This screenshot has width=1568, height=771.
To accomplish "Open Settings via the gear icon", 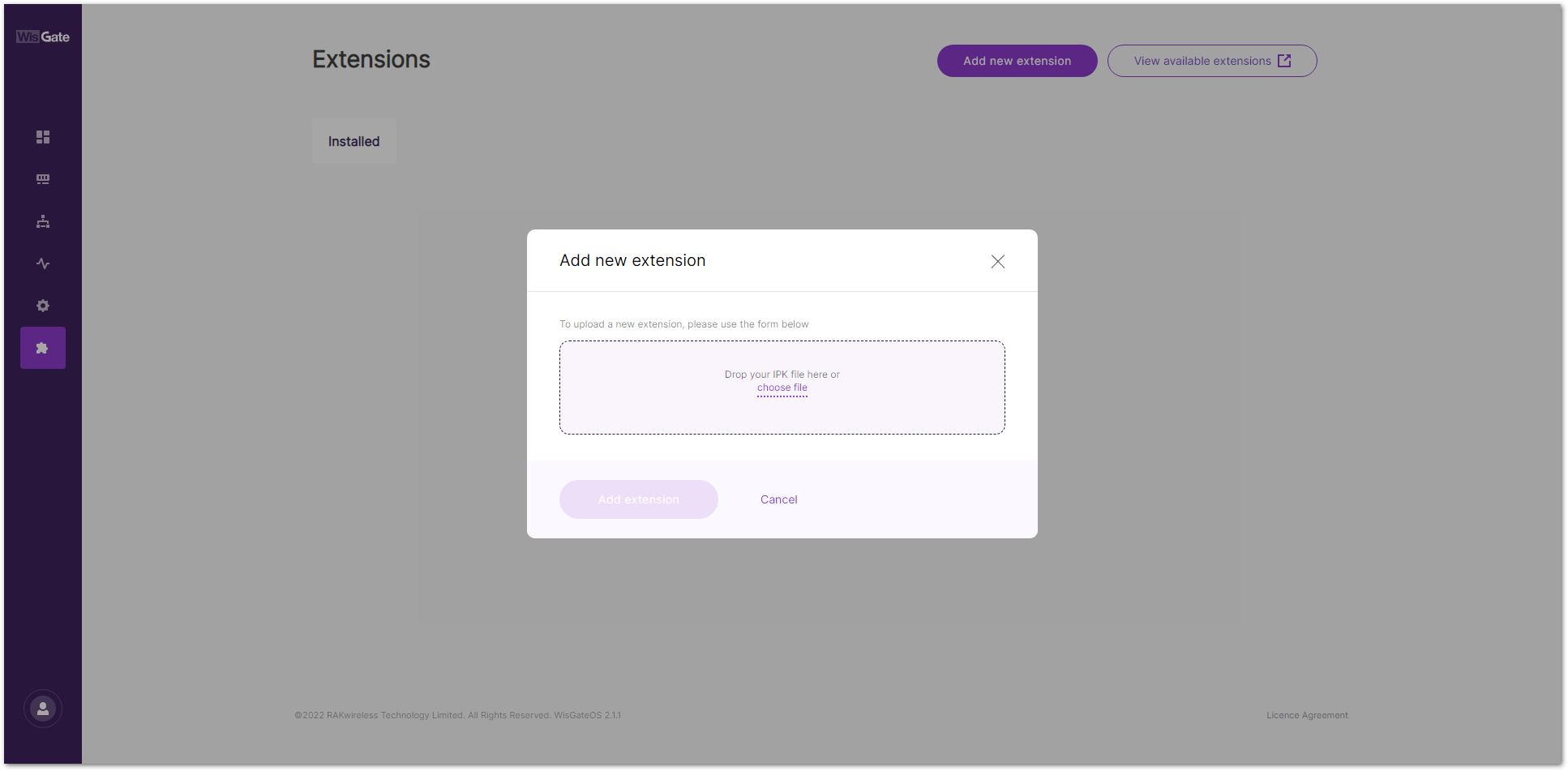I will click(43, 306).
